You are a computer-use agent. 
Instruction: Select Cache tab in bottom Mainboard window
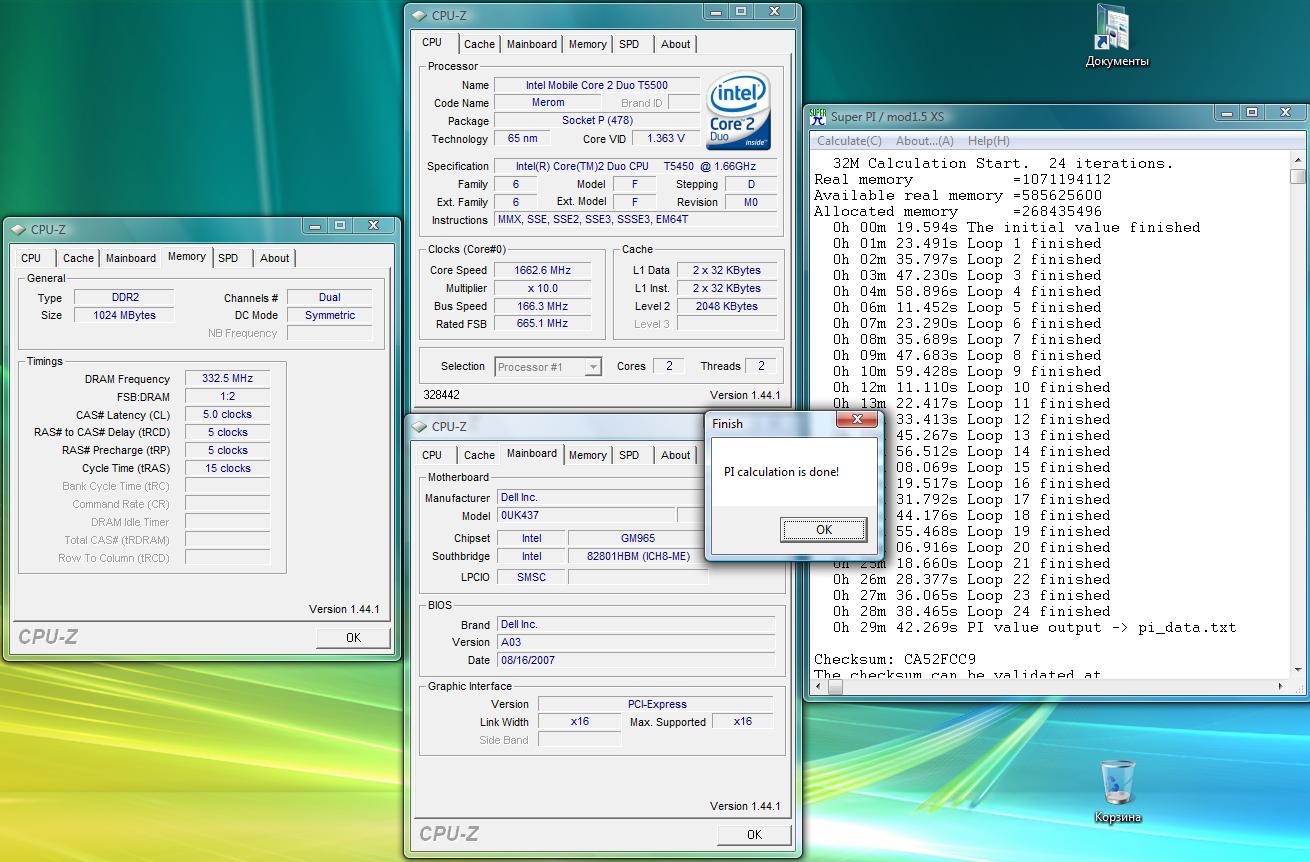pyautogui.click(x=479, y=455)
